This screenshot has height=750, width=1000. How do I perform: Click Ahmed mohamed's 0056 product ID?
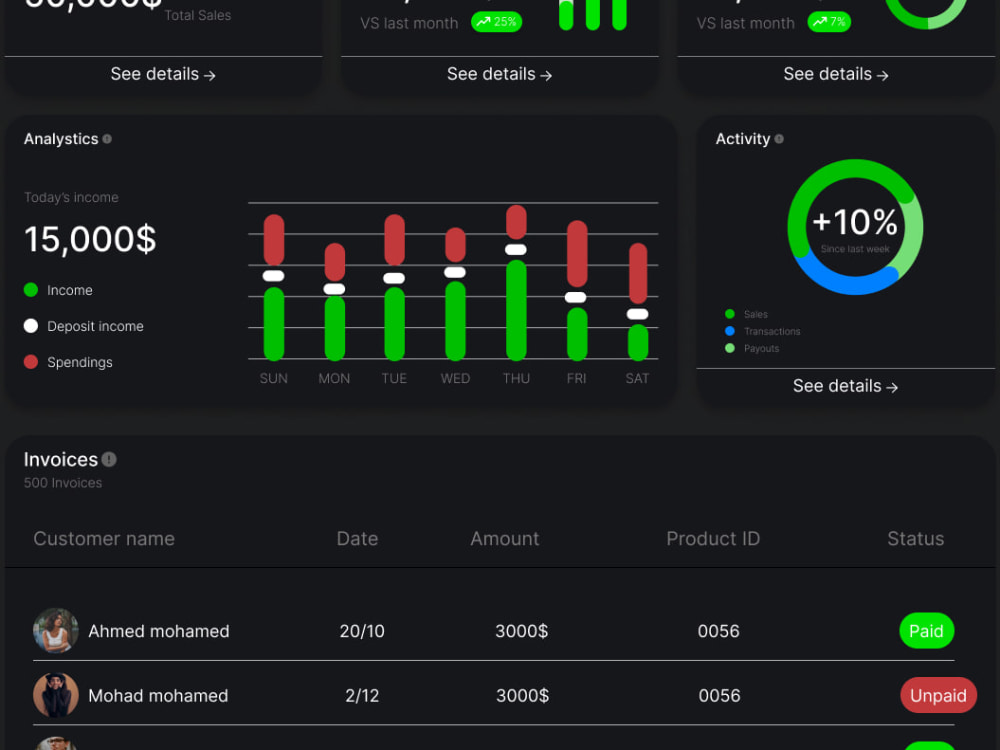pyautogui.click(x=719, y=631)
